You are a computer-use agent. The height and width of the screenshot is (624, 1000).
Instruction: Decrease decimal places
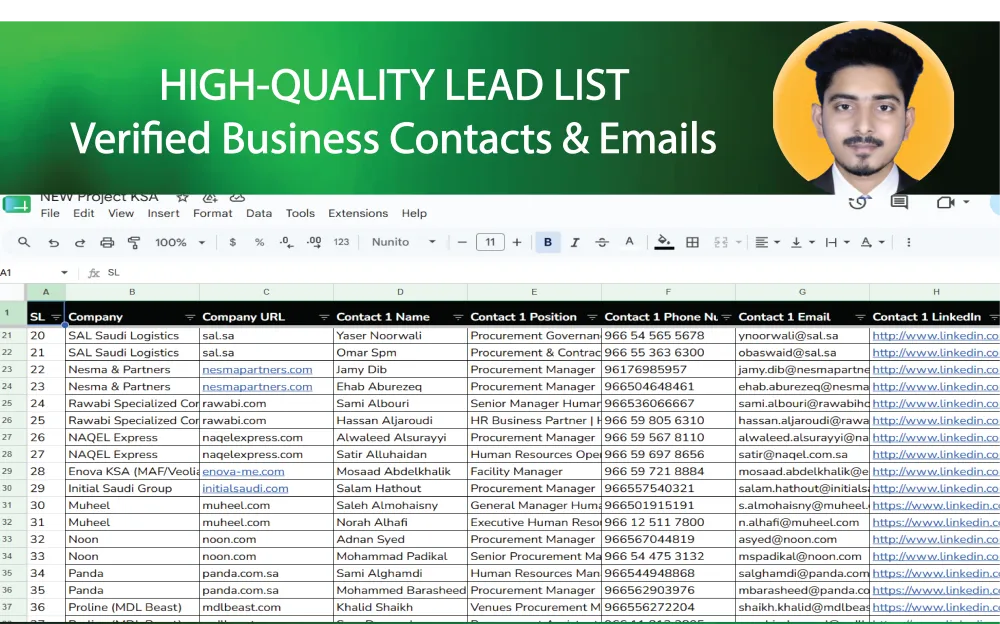[286, 242]
